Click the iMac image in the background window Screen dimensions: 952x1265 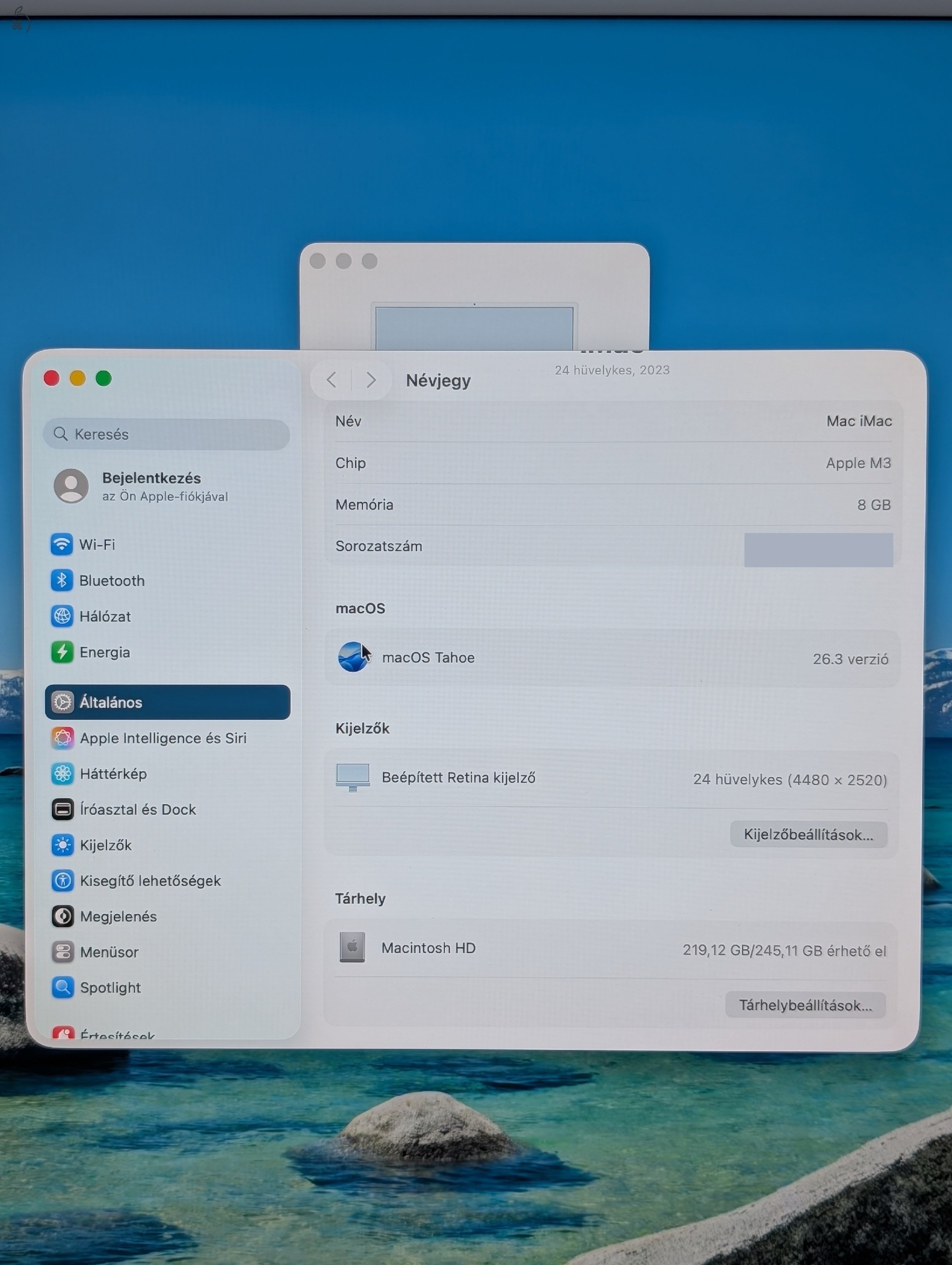click(x=474, y=326)
